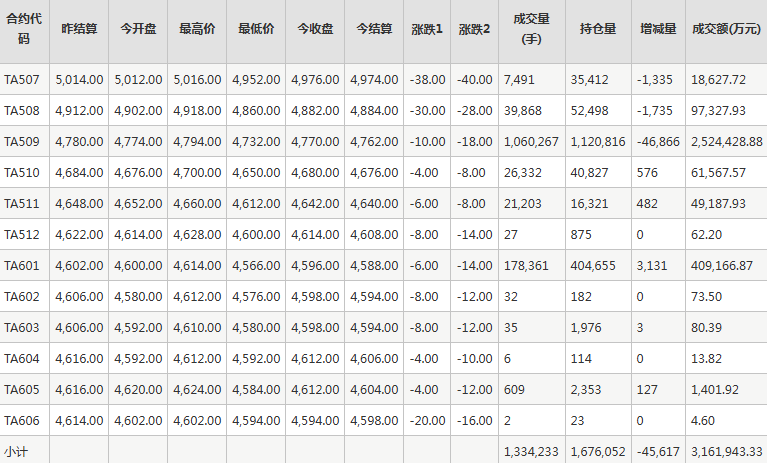
Task: Click TA512 turnover 62.20
Action: click(706, 235)
